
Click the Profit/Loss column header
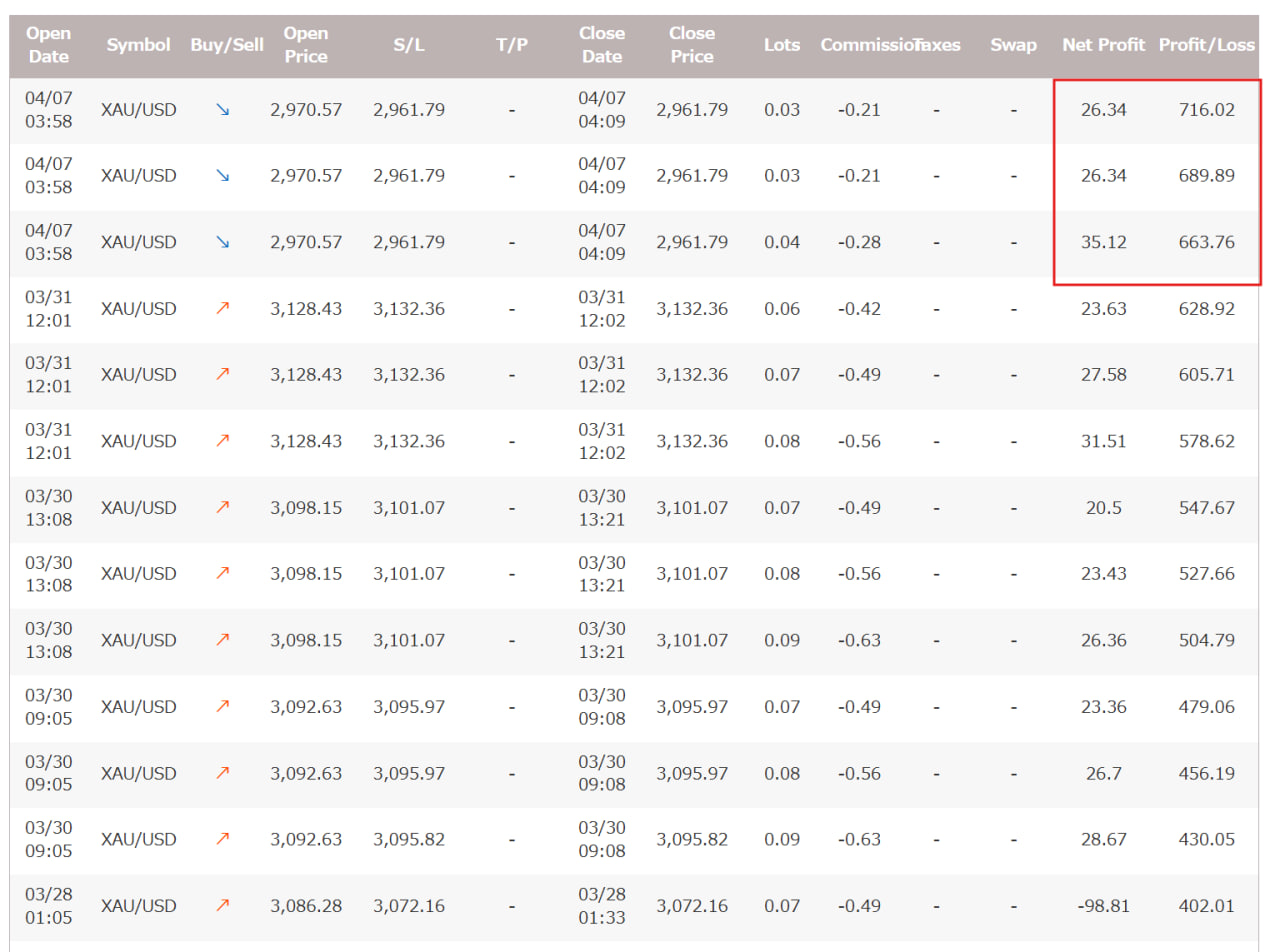tap(1206, 45)
